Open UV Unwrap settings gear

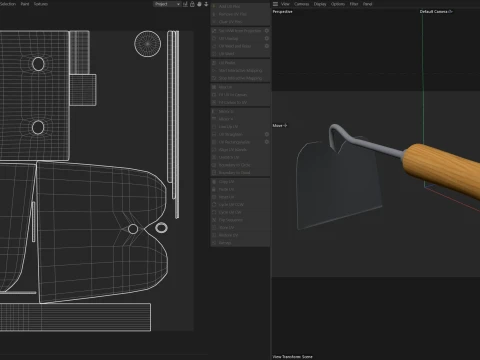267,38
